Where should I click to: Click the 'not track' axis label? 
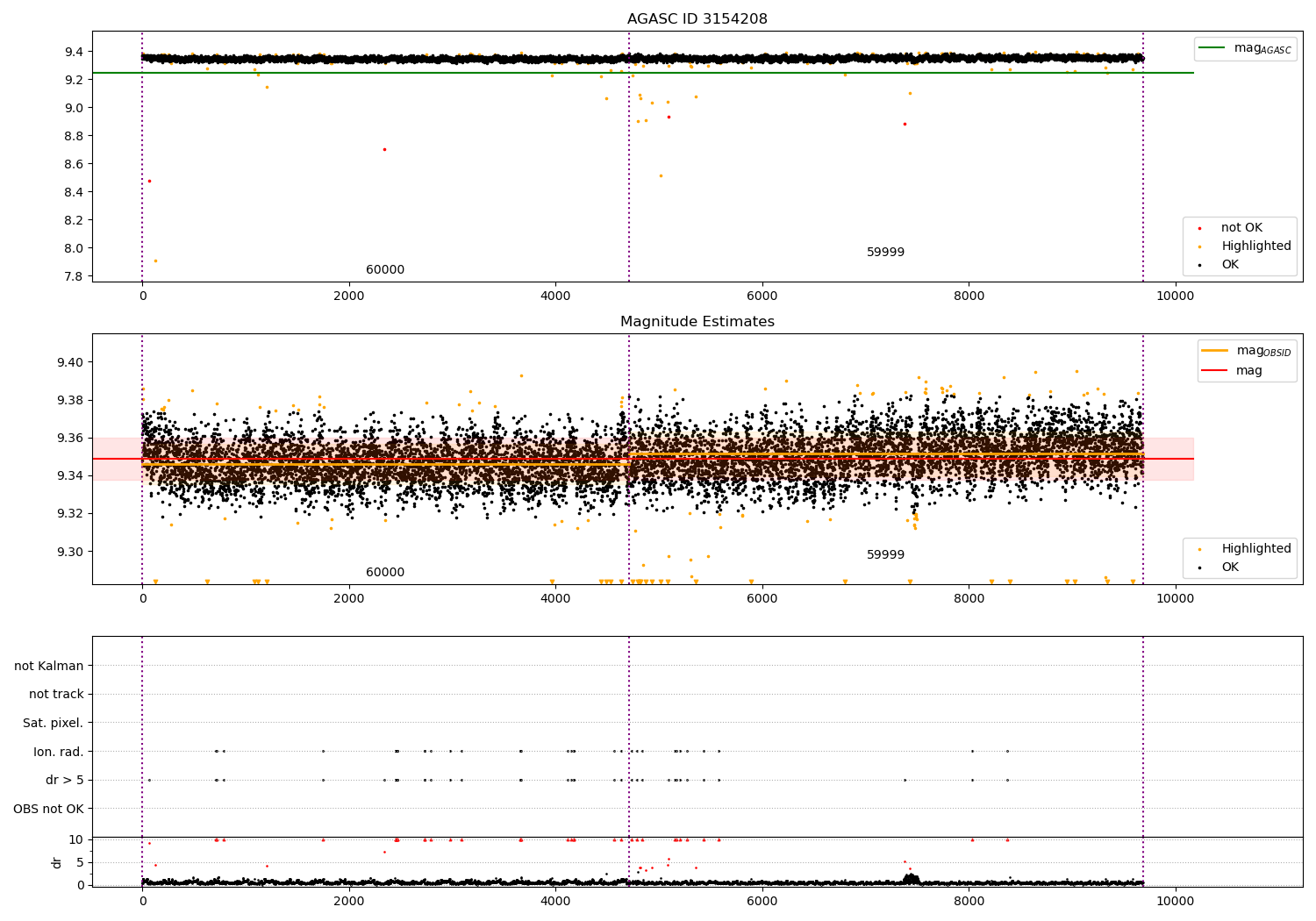point(56,694)
